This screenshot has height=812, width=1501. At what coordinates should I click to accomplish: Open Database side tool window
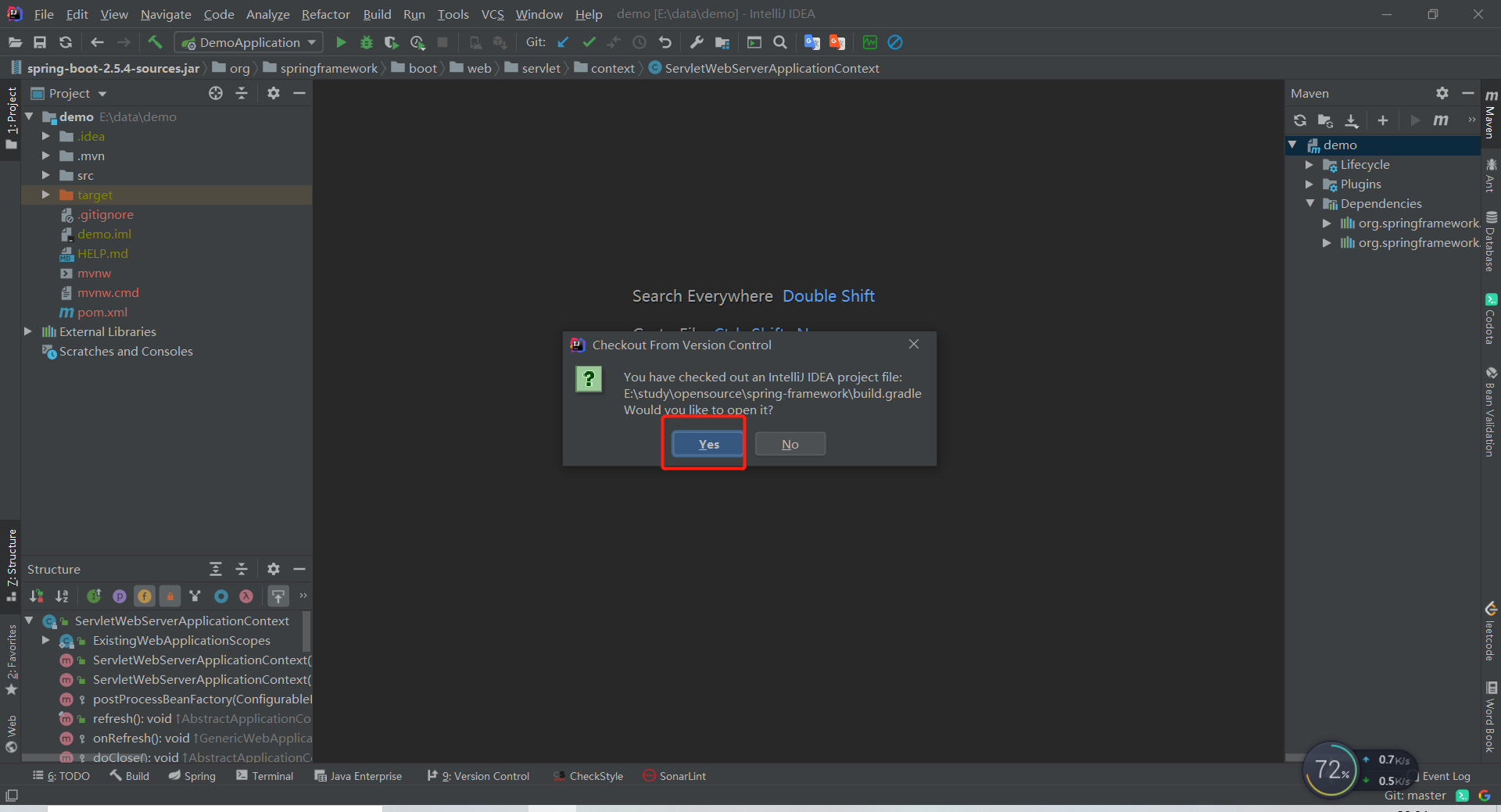(x=1491, y=242)
